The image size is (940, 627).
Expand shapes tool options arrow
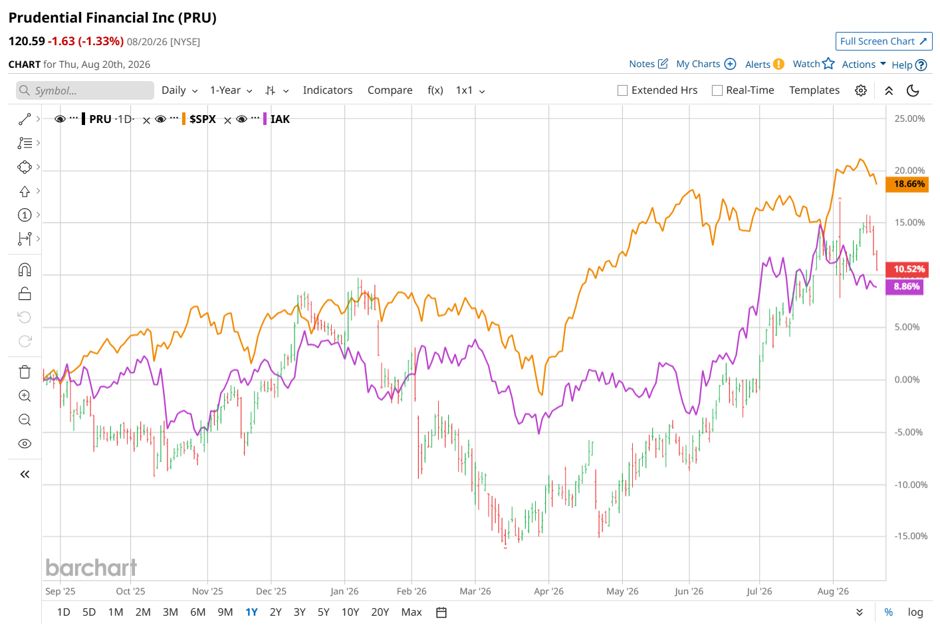(x=38, y=167)
